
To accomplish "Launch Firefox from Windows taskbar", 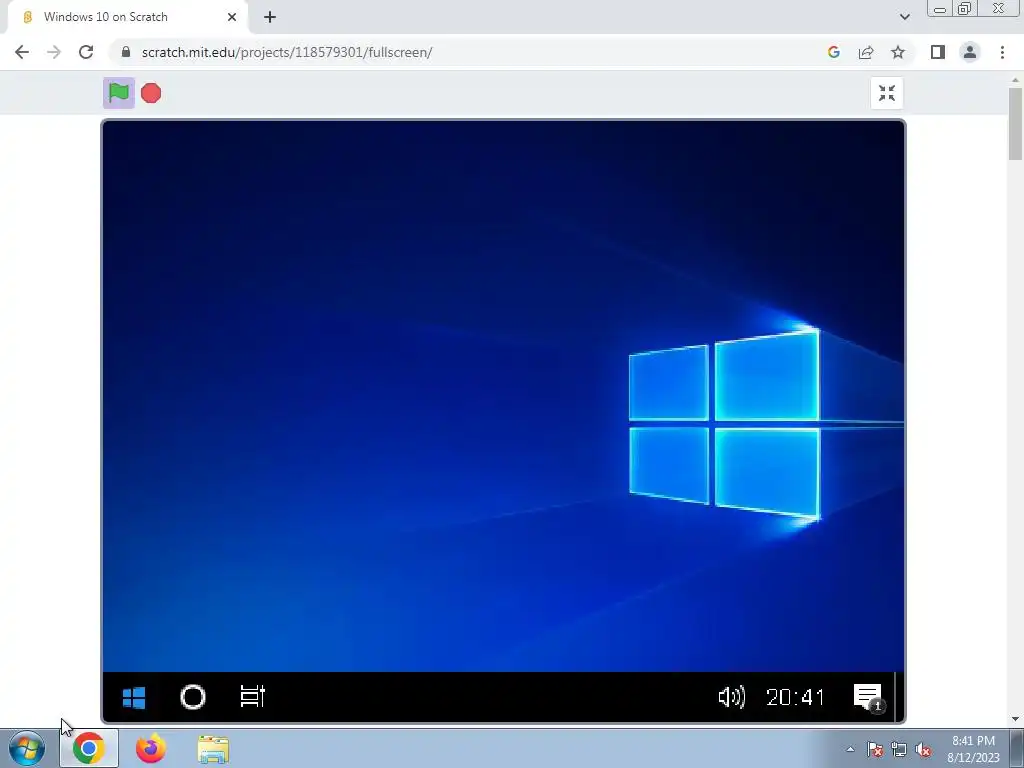I will pyautogui.click(x=151, y=748).
